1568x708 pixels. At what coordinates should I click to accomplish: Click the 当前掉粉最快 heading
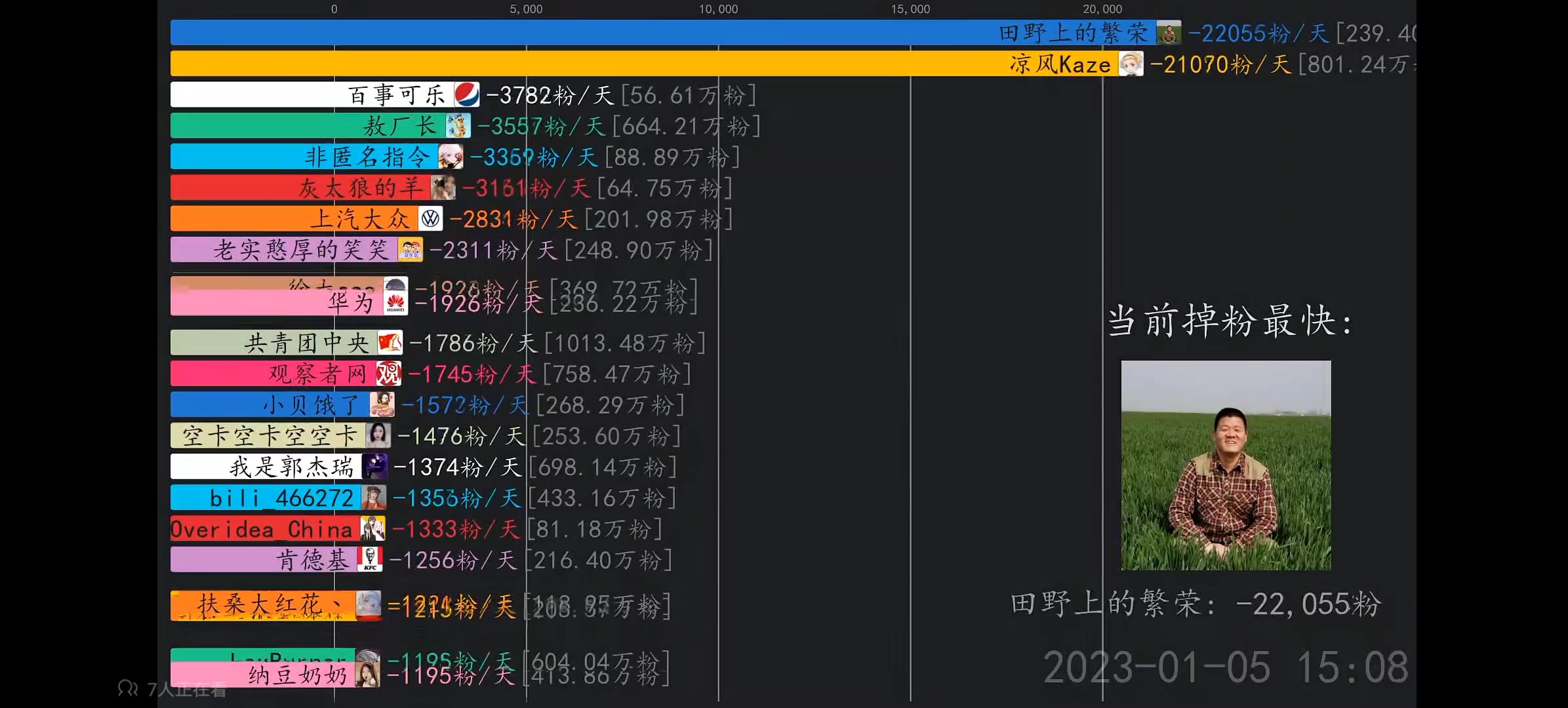[1230, 321]
